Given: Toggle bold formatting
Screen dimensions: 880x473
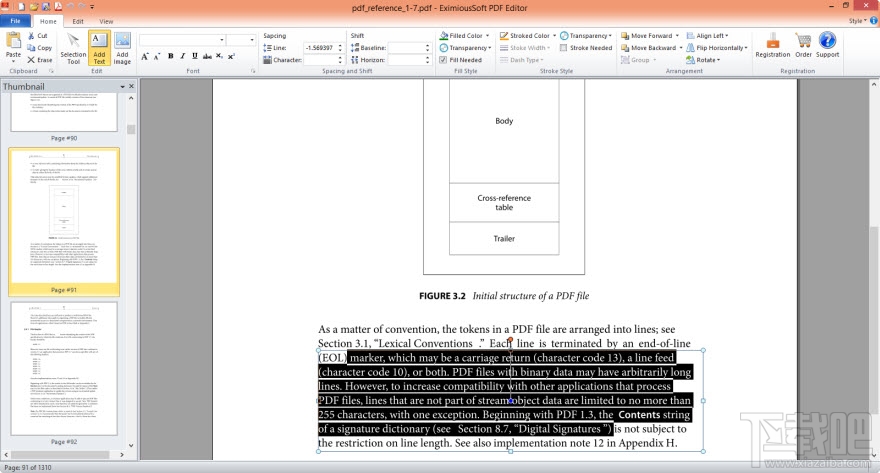Looking at the screenshot, I should point(170,56).
